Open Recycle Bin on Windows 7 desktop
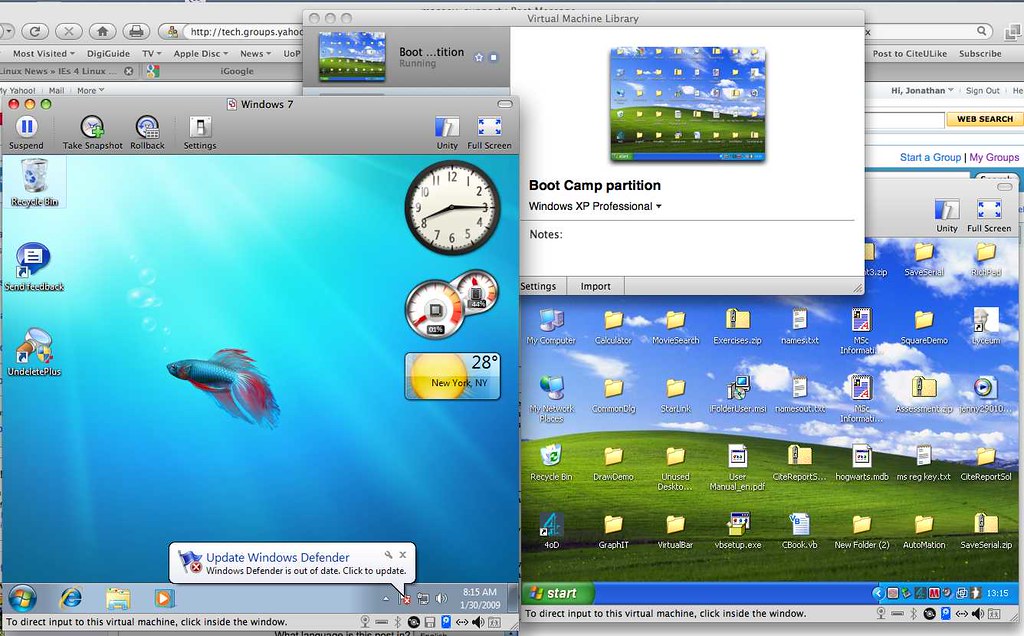 pyautogui.click(x=35, y=183)
